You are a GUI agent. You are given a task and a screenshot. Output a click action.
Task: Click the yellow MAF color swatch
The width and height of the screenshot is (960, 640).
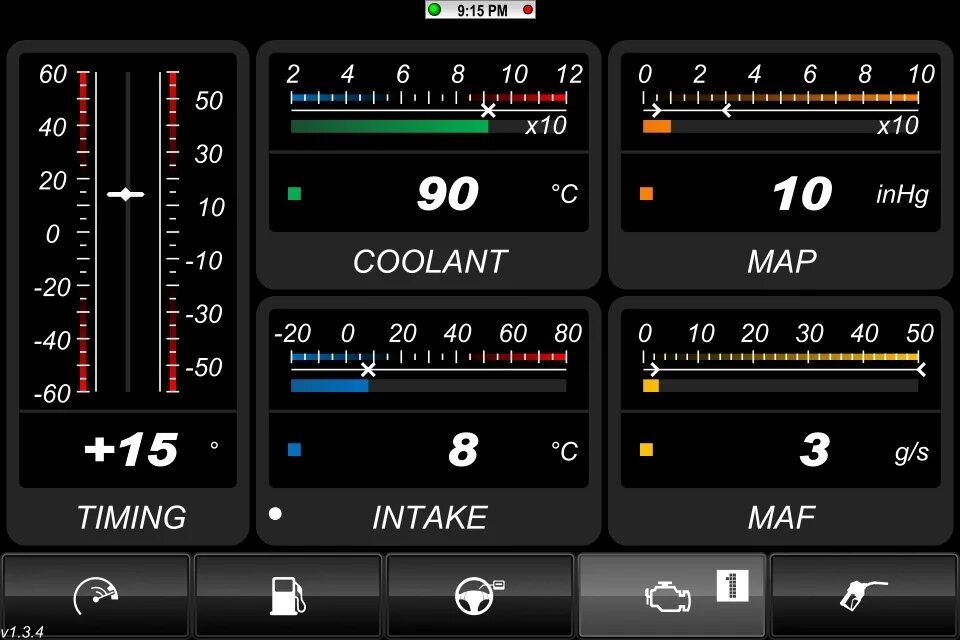[x=646, y=450]
